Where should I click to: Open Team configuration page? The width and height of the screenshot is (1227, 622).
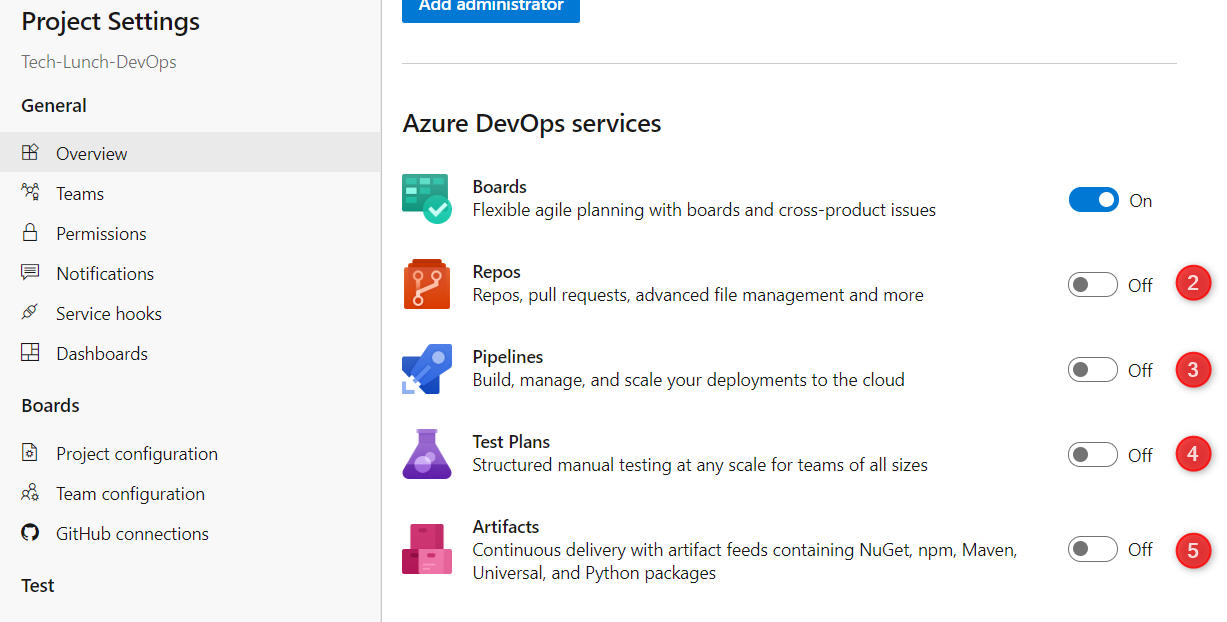coord(130,493)
